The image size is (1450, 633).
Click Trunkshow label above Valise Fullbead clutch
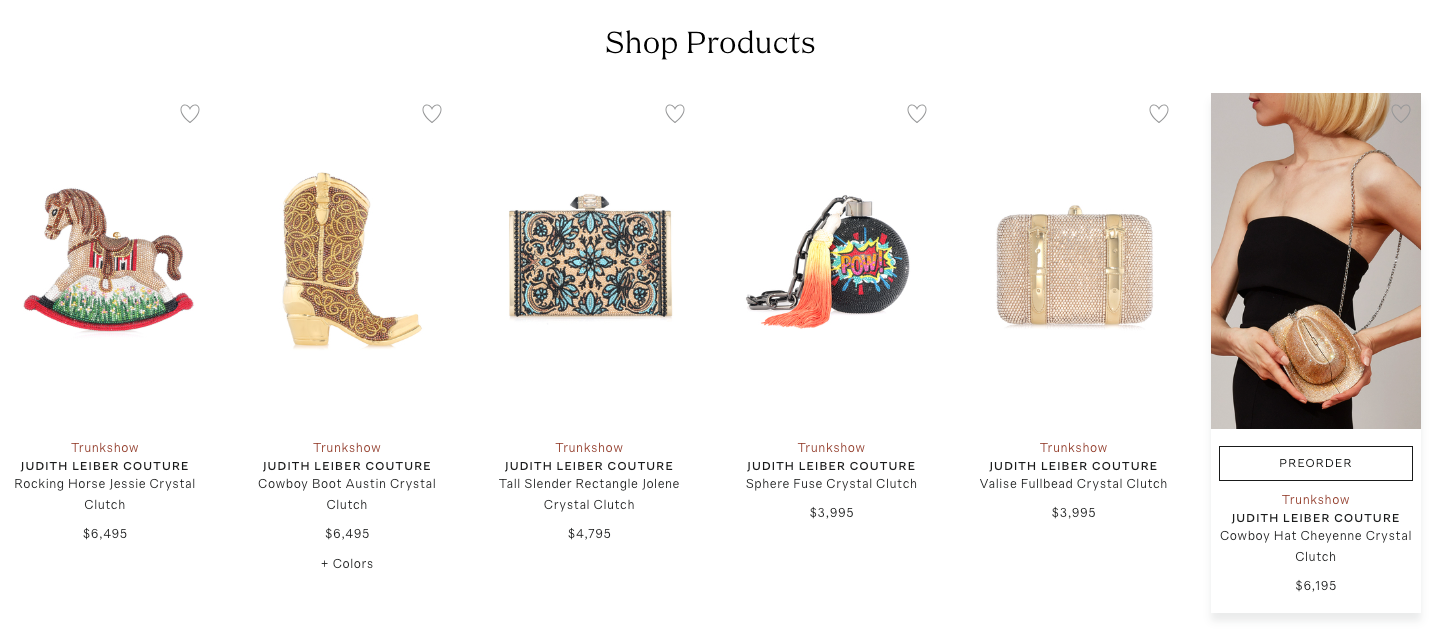click(1074, 448)
